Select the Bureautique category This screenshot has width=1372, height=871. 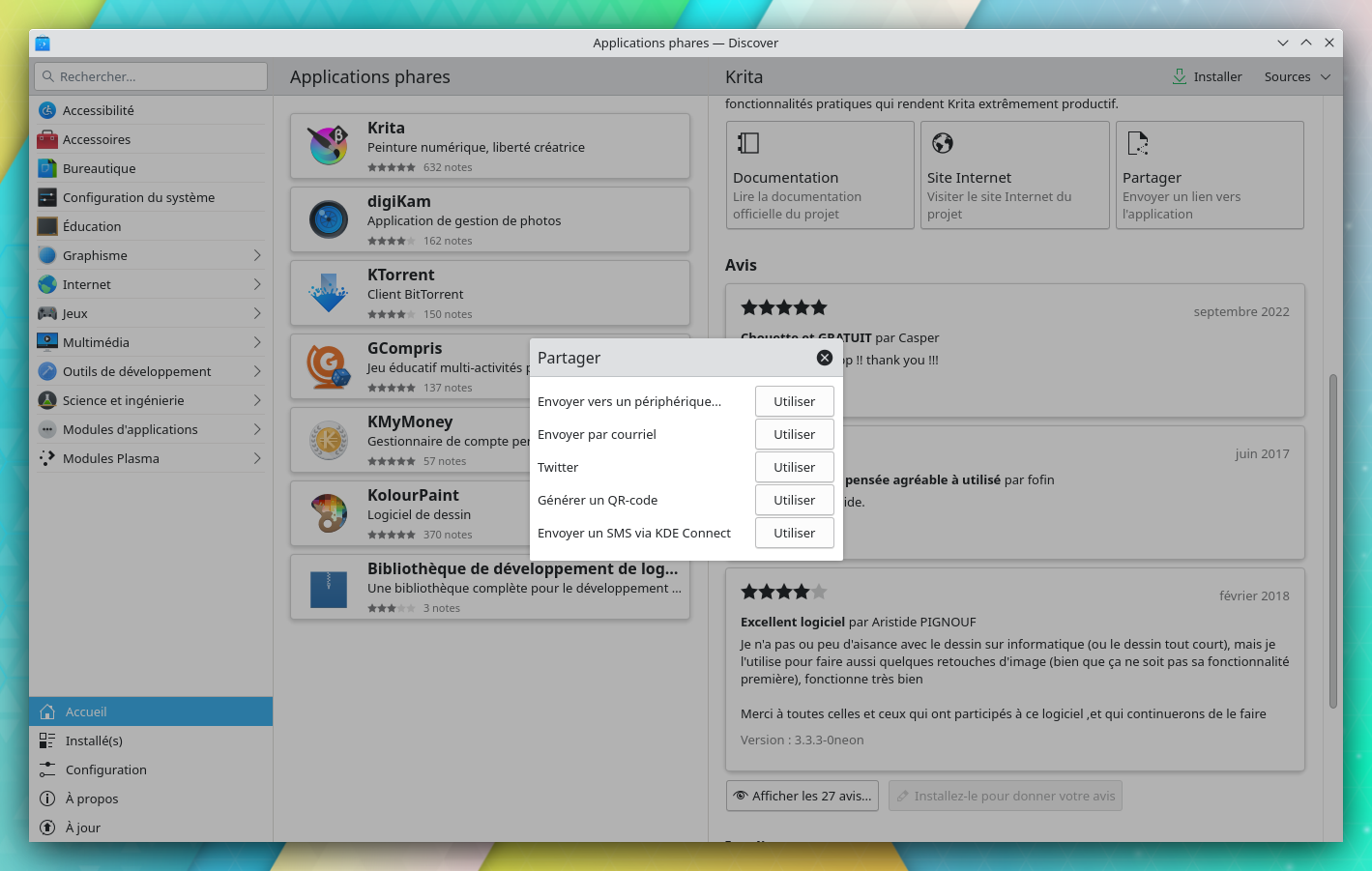[151, 168]
